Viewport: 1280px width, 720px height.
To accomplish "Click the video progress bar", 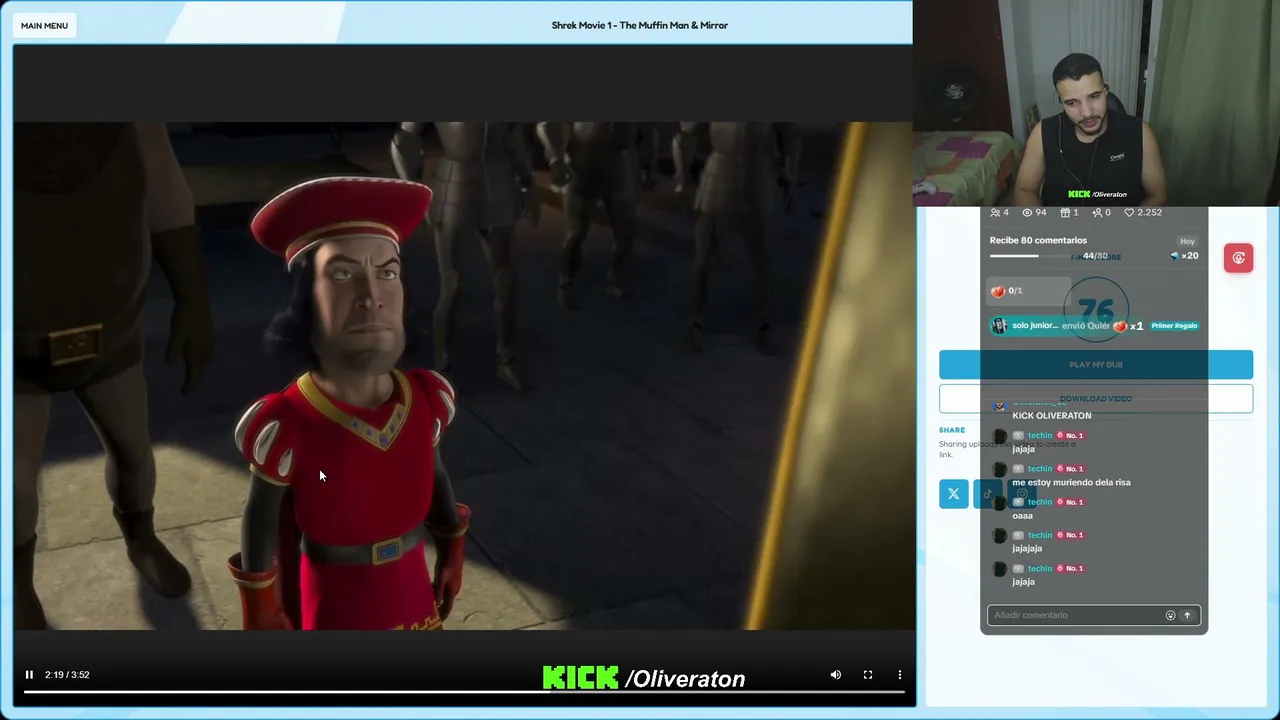I will pos(464,692).
